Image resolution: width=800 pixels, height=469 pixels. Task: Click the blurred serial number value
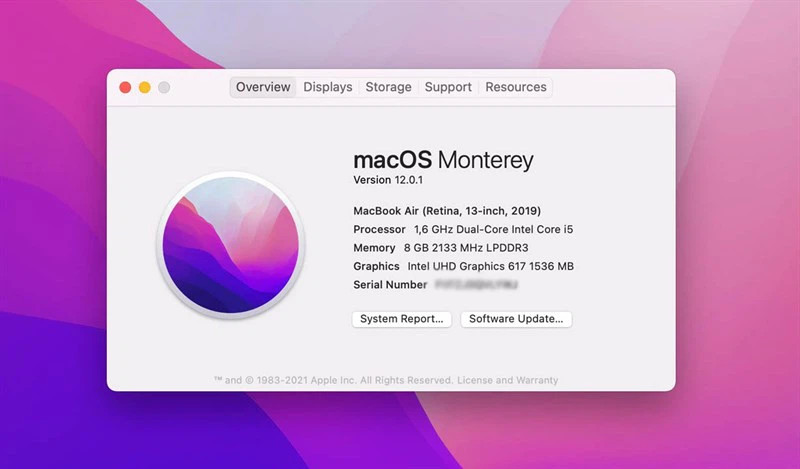[x=477, y=285]
